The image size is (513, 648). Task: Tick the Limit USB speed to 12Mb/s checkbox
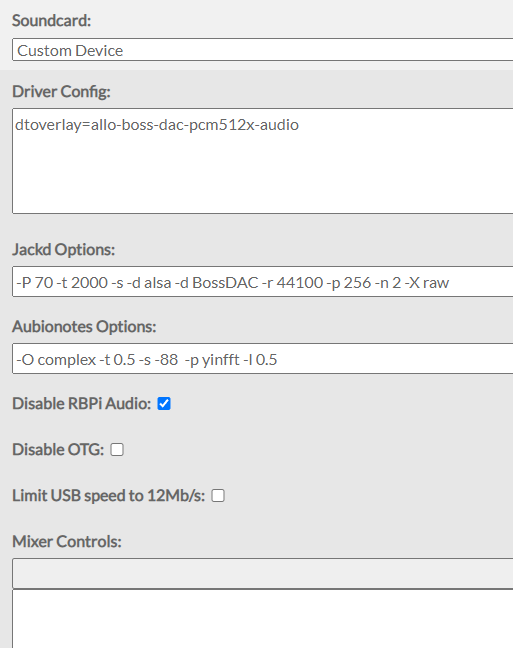pyautogui.click(x=218, y=496)
